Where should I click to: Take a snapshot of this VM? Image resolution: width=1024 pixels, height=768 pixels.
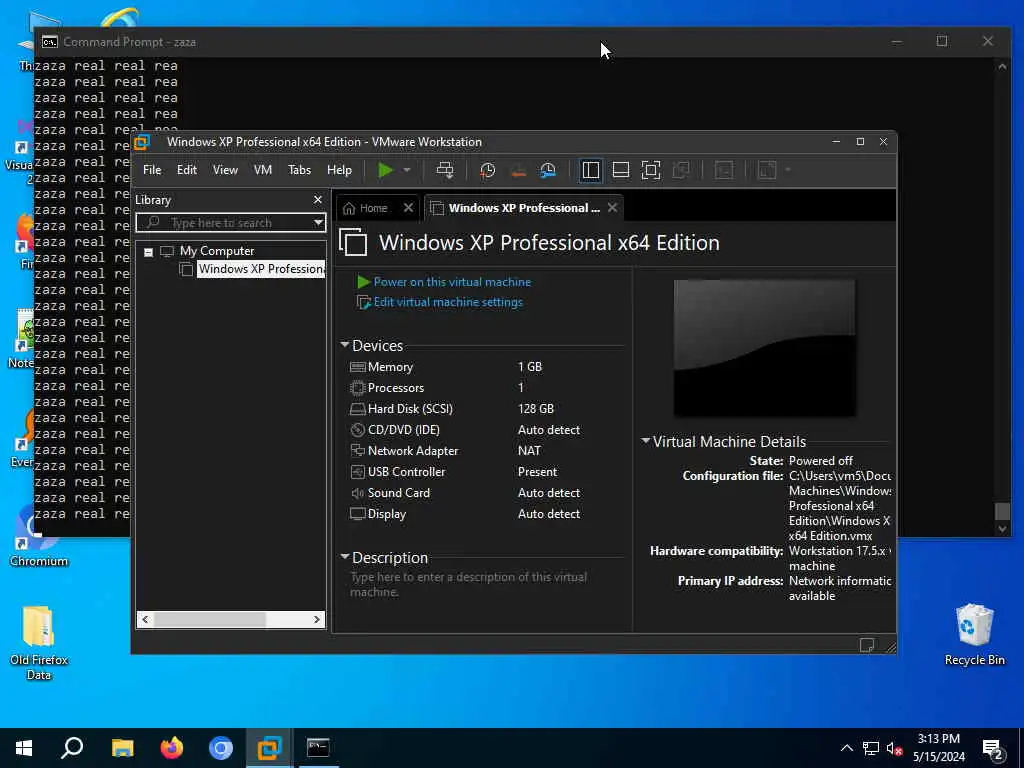(x=487, y=170)
